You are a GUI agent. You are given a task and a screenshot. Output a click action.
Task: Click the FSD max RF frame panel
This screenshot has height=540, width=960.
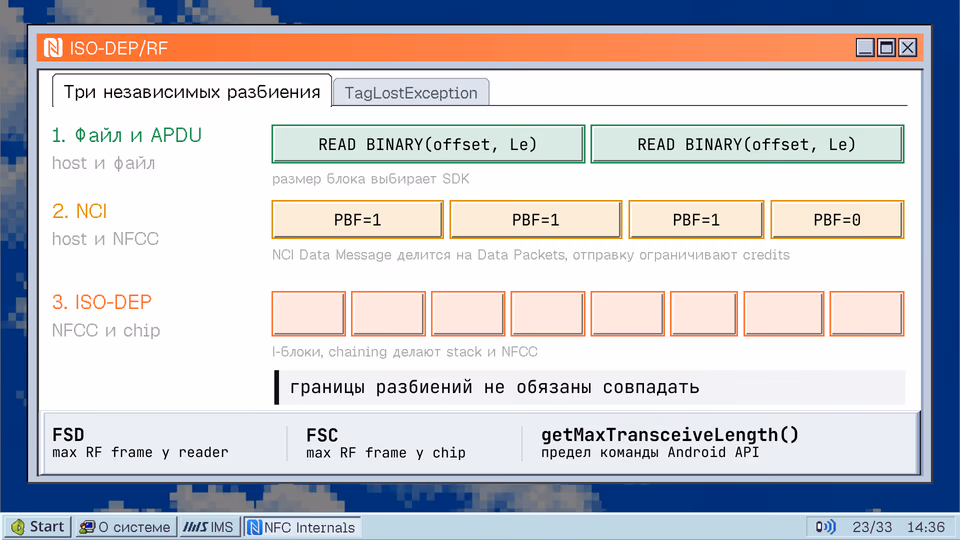[140, 443]
